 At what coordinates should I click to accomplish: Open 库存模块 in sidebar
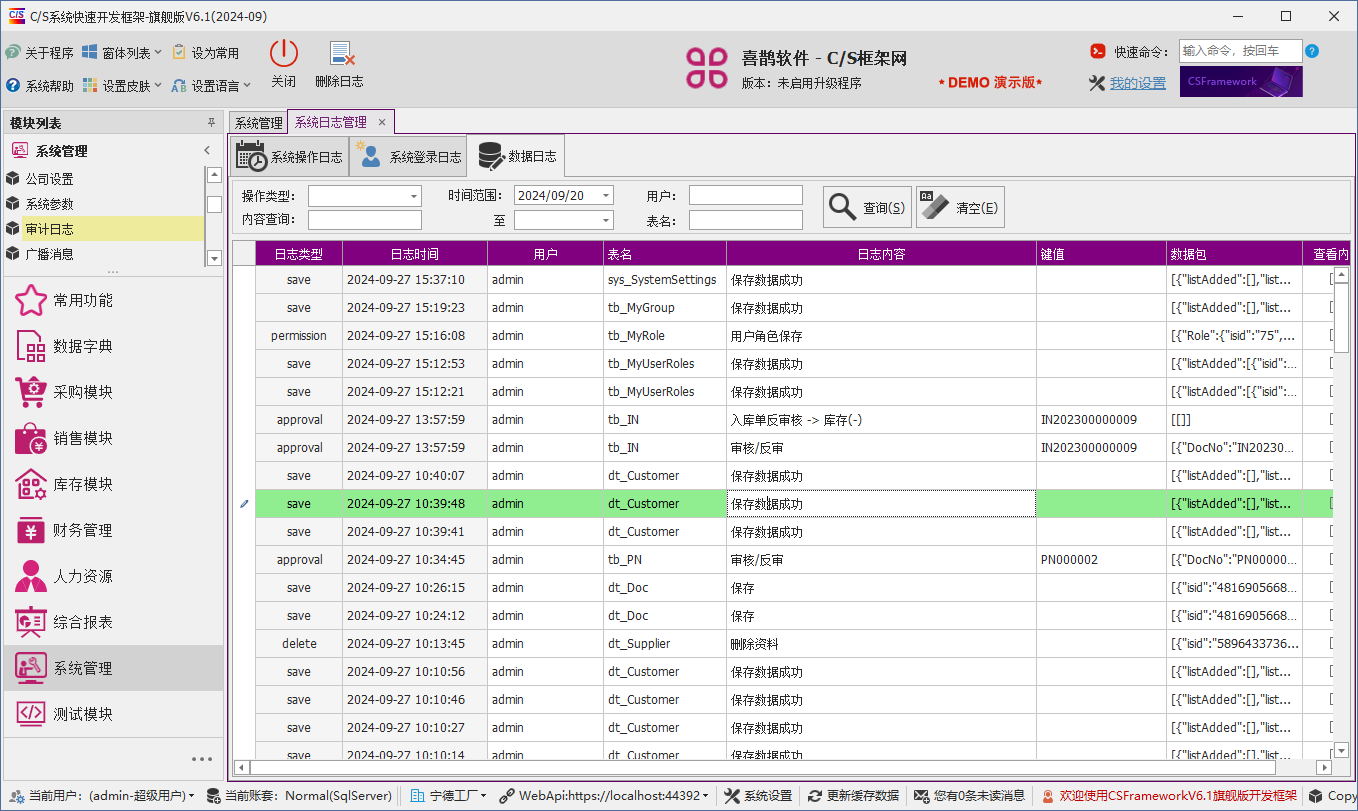tap(114, 484)
